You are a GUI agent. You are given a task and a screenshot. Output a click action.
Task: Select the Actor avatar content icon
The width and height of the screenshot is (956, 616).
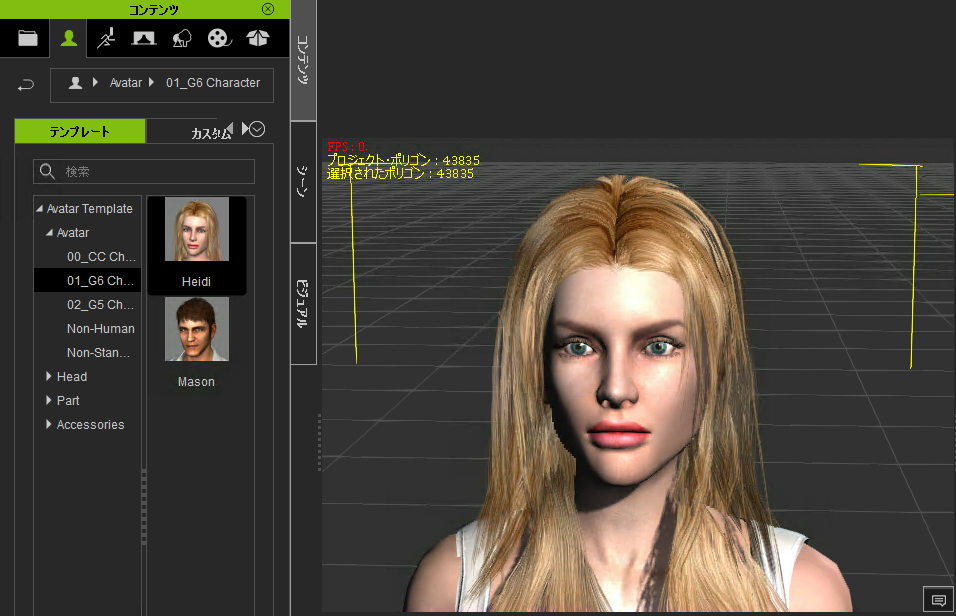point(69,38)
